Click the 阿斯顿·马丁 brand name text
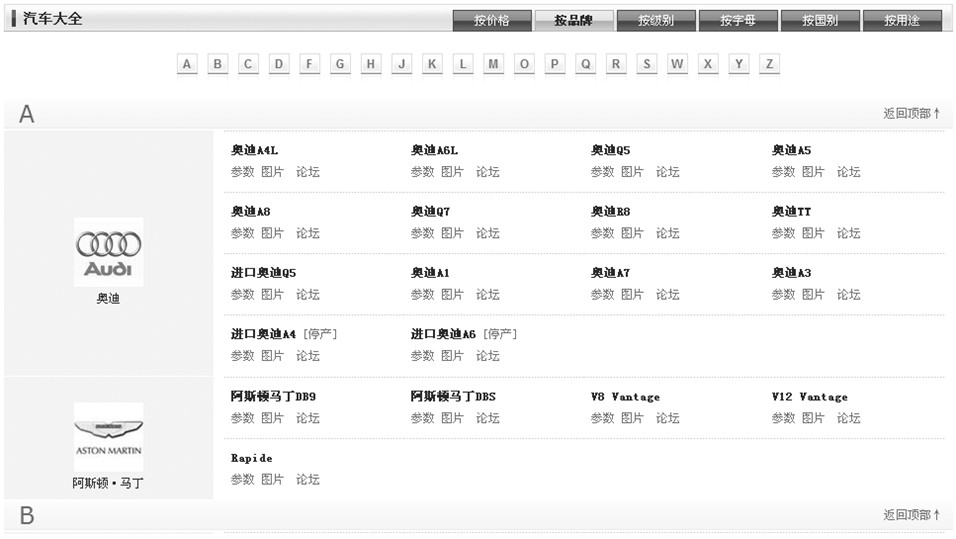956x539 pixels. click(x=108, y=483)
